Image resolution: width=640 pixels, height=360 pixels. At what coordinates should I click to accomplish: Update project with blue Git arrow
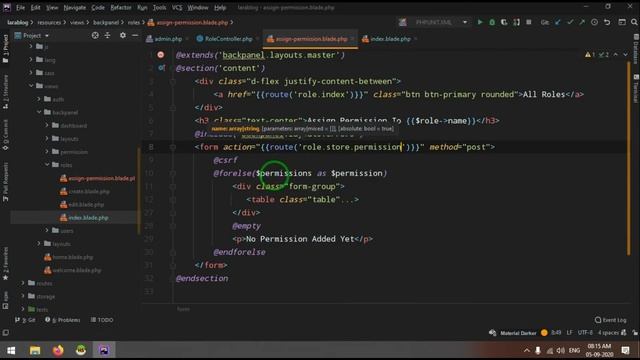pos(558,22)
